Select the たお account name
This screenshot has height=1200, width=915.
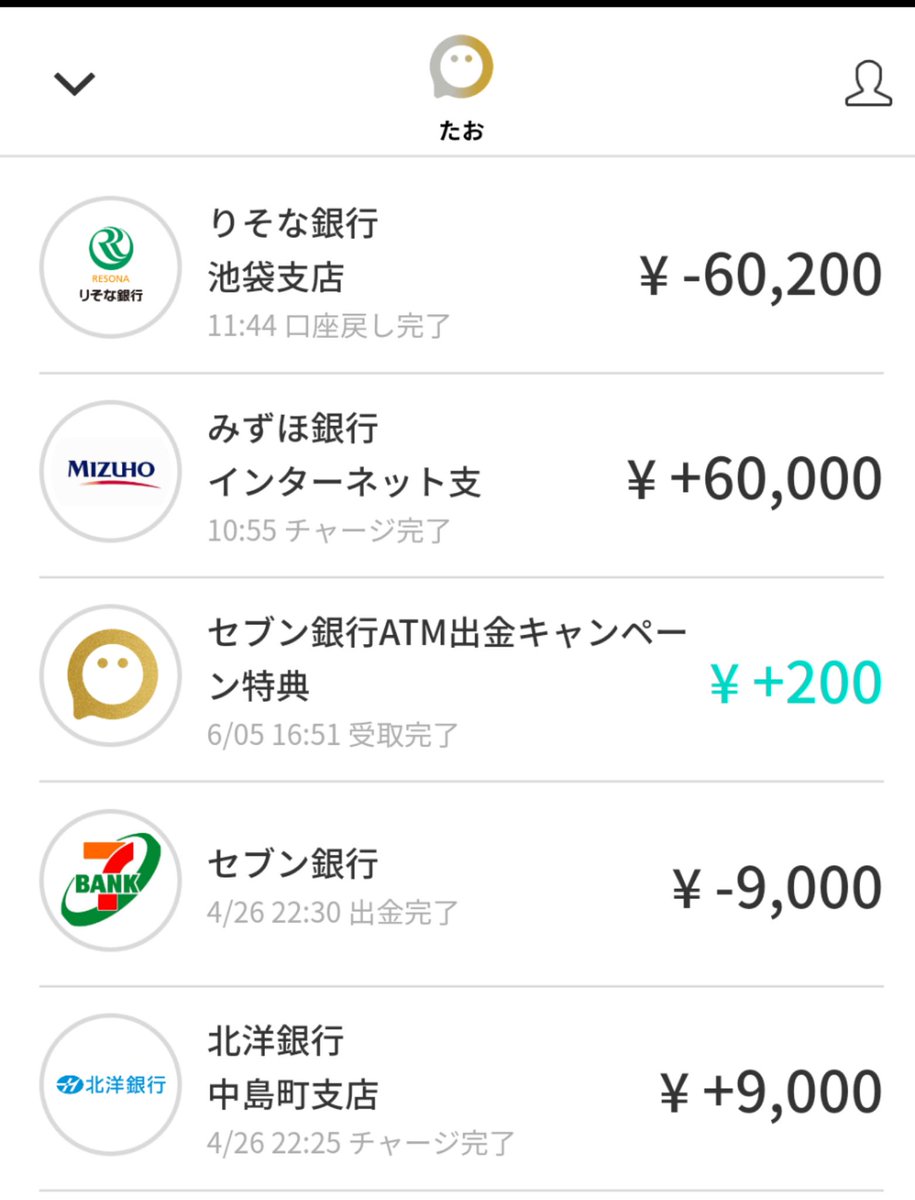pyautogui.click(x=461, y=131)
